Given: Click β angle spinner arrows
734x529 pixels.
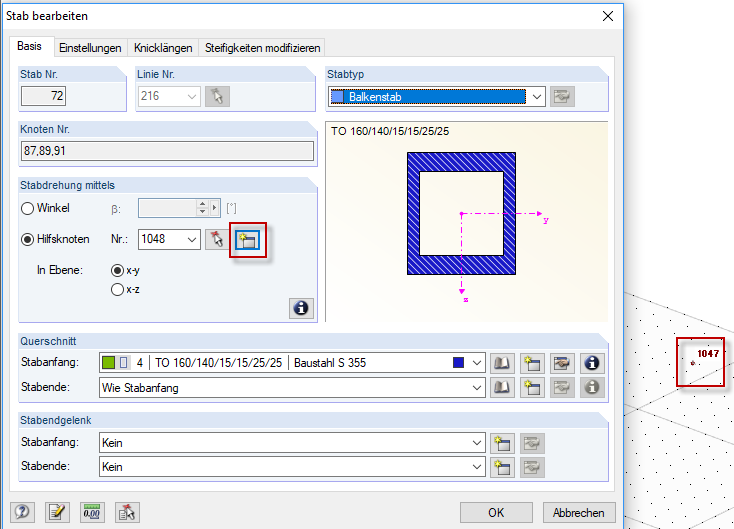Looking at the screenshot, I should click(x=202, y=208).
